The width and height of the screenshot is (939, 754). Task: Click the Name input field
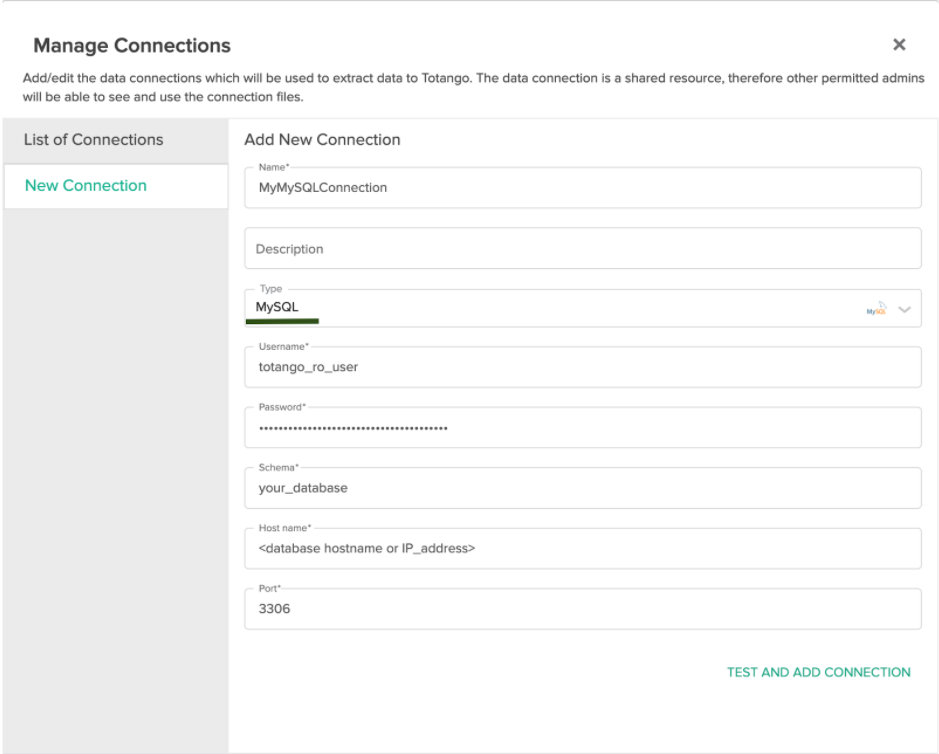583,188
